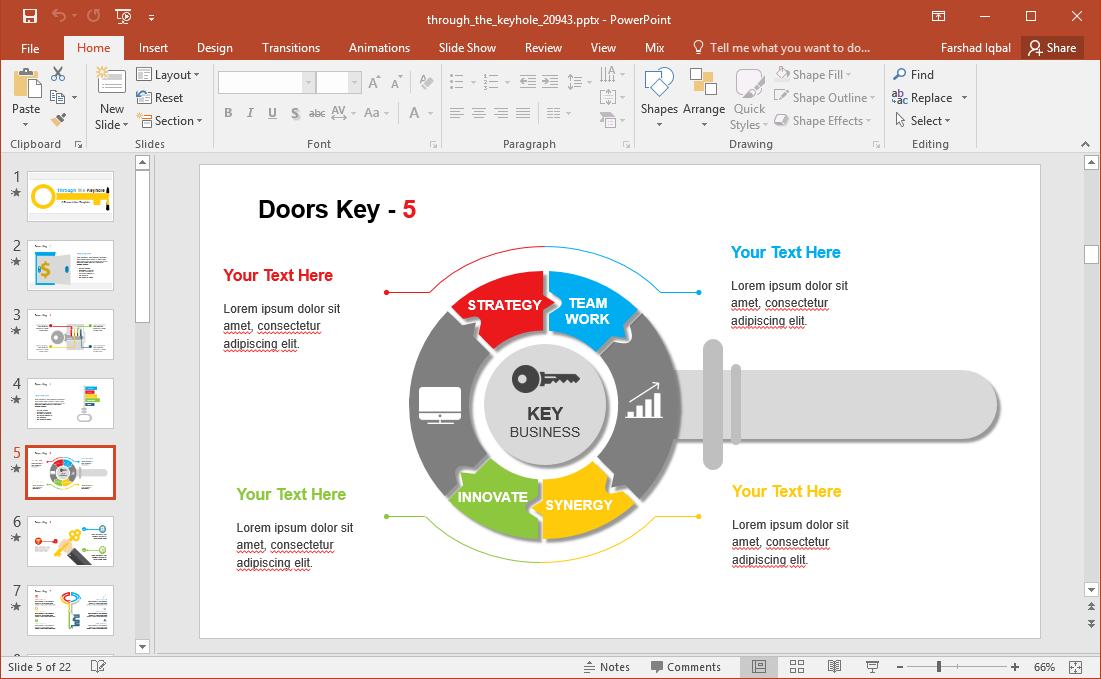The height and width of the screenshot is (679, 1101).
Task: Toggle Normal view in the status bar
Action: click(x=759, y=667)
